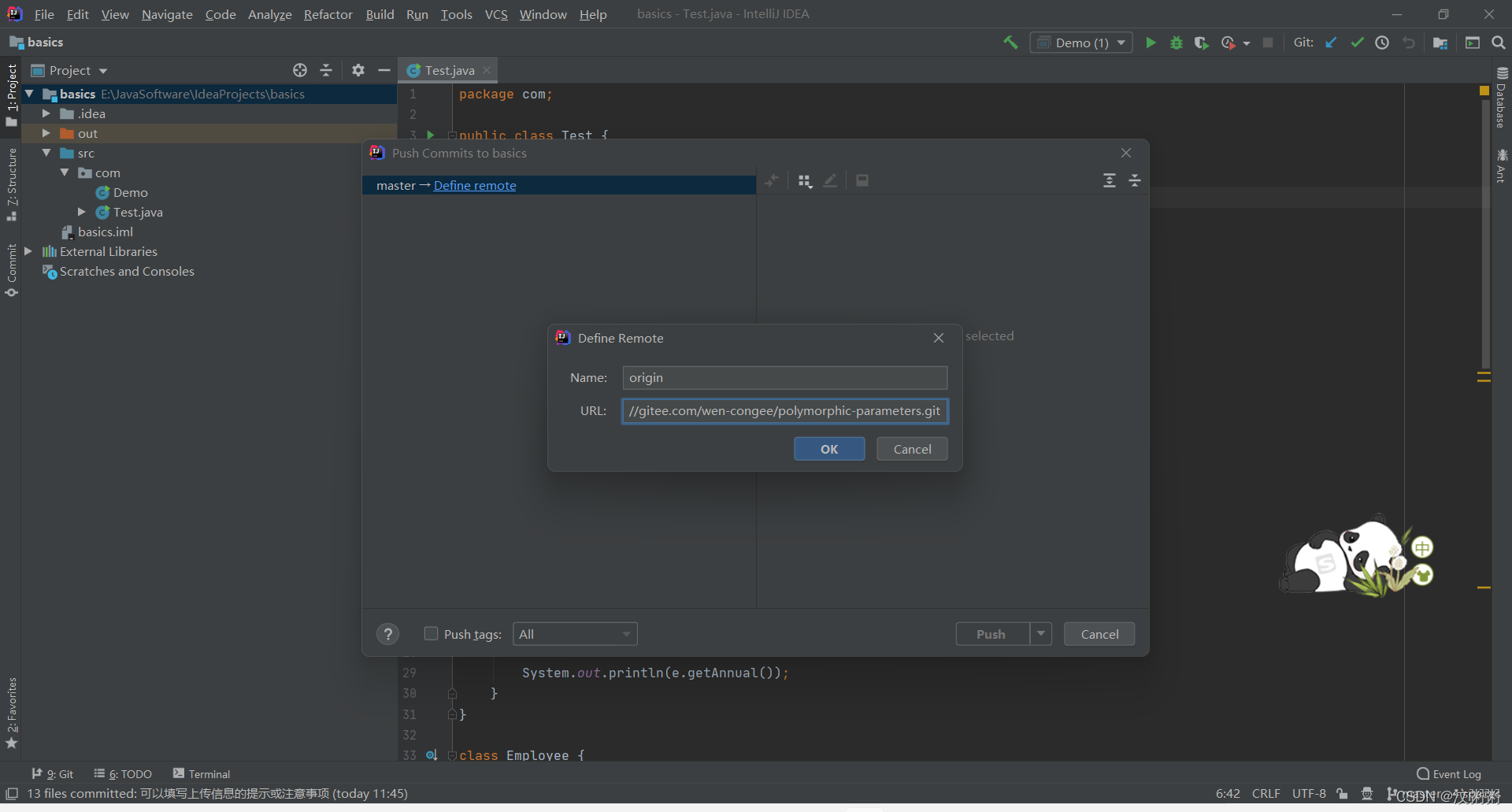Expand External Libraries node
The height and width of the screenshot is (812, 1512).
[28, 251]
